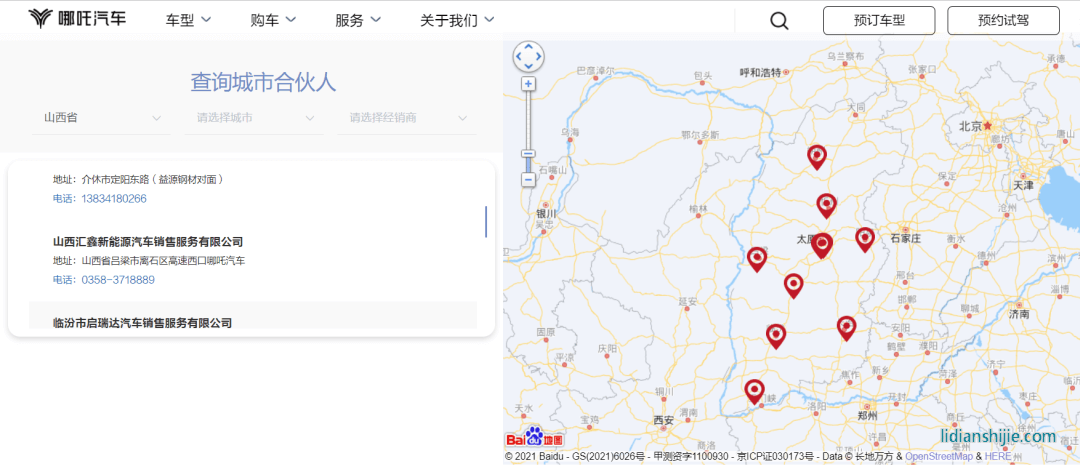Zoom in with the map plus button

[528, 84]
